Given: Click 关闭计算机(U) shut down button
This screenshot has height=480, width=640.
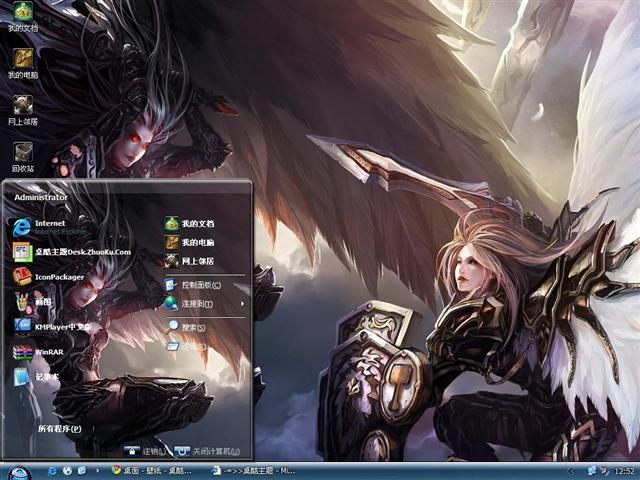Looking at the screenshot, I should 207,451.
